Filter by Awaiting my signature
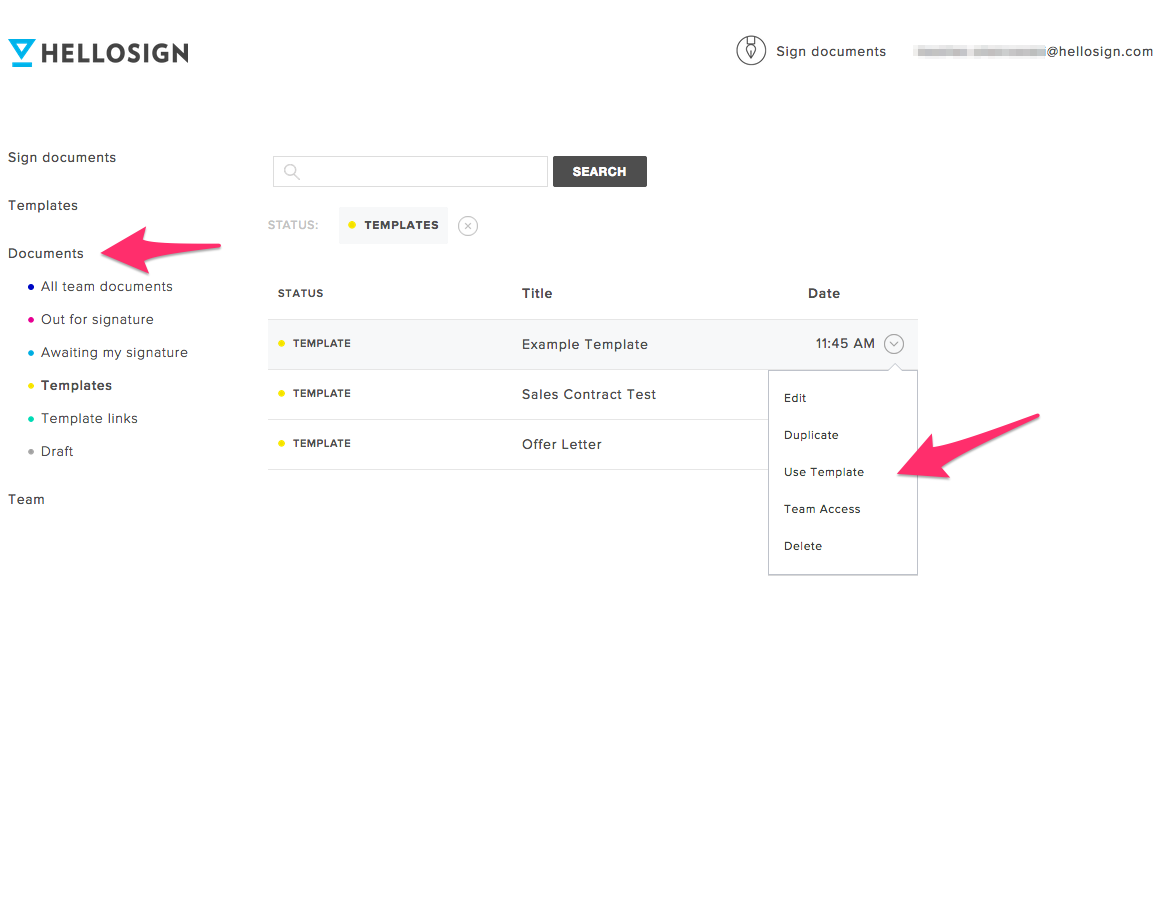The width and height of the screenshot is (1156, 908). click(x=114, y=353)
